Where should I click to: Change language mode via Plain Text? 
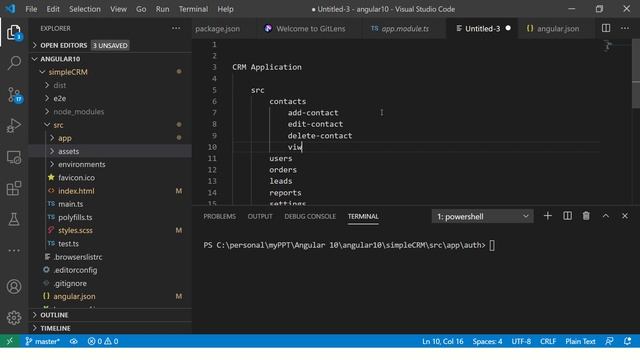click(580, 341)
